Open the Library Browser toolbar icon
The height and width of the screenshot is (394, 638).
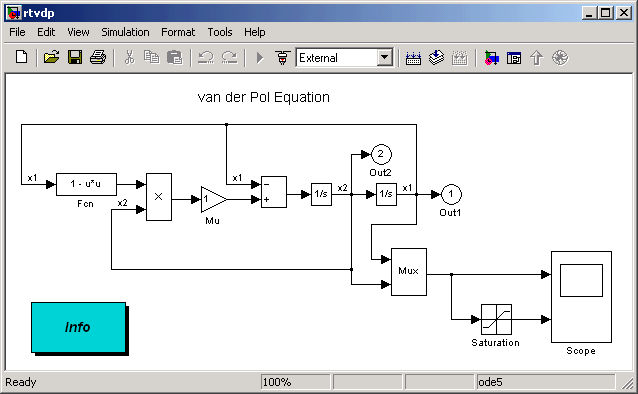click(x=491, y=58)
